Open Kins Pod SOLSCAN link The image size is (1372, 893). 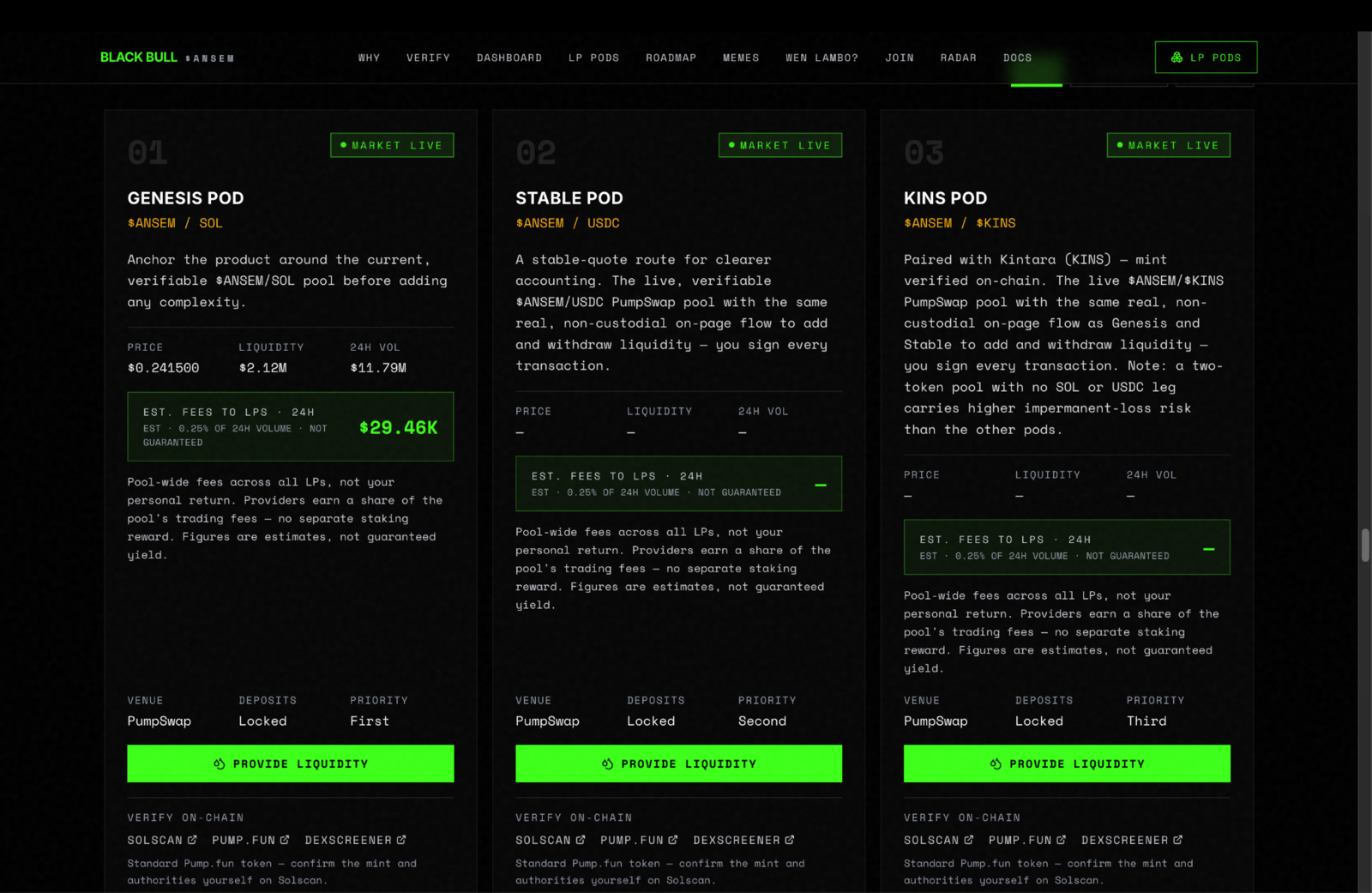click(x=939, y=840)
